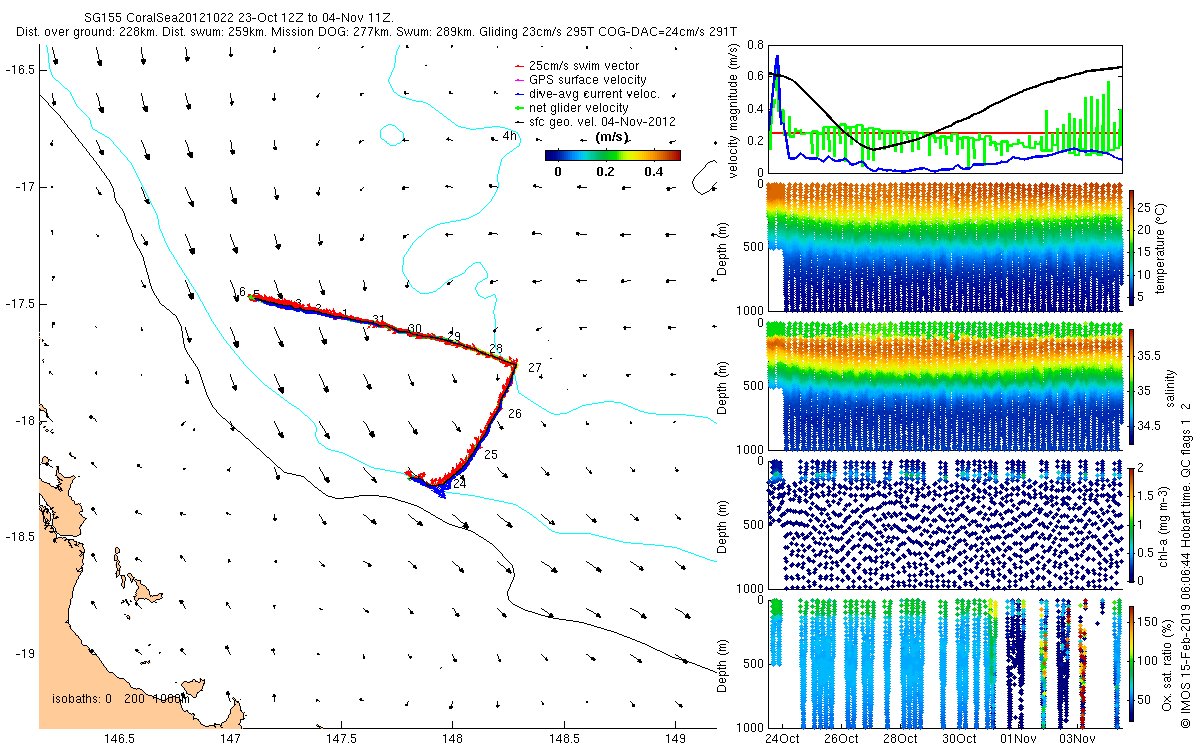Select the 'sfc geo. vel. 04-Nov-2012' legend entry
Viewport: 1200px width, 750px height.
(x=595, y=122)
